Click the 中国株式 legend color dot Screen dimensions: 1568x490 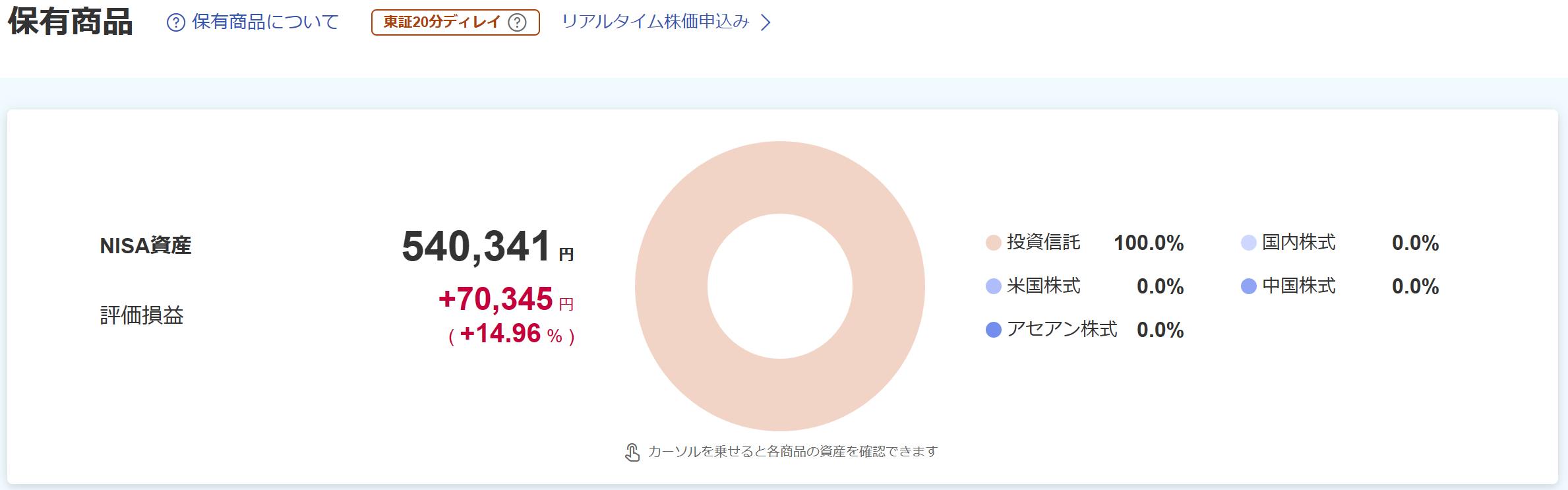(x=1248, y=286)
